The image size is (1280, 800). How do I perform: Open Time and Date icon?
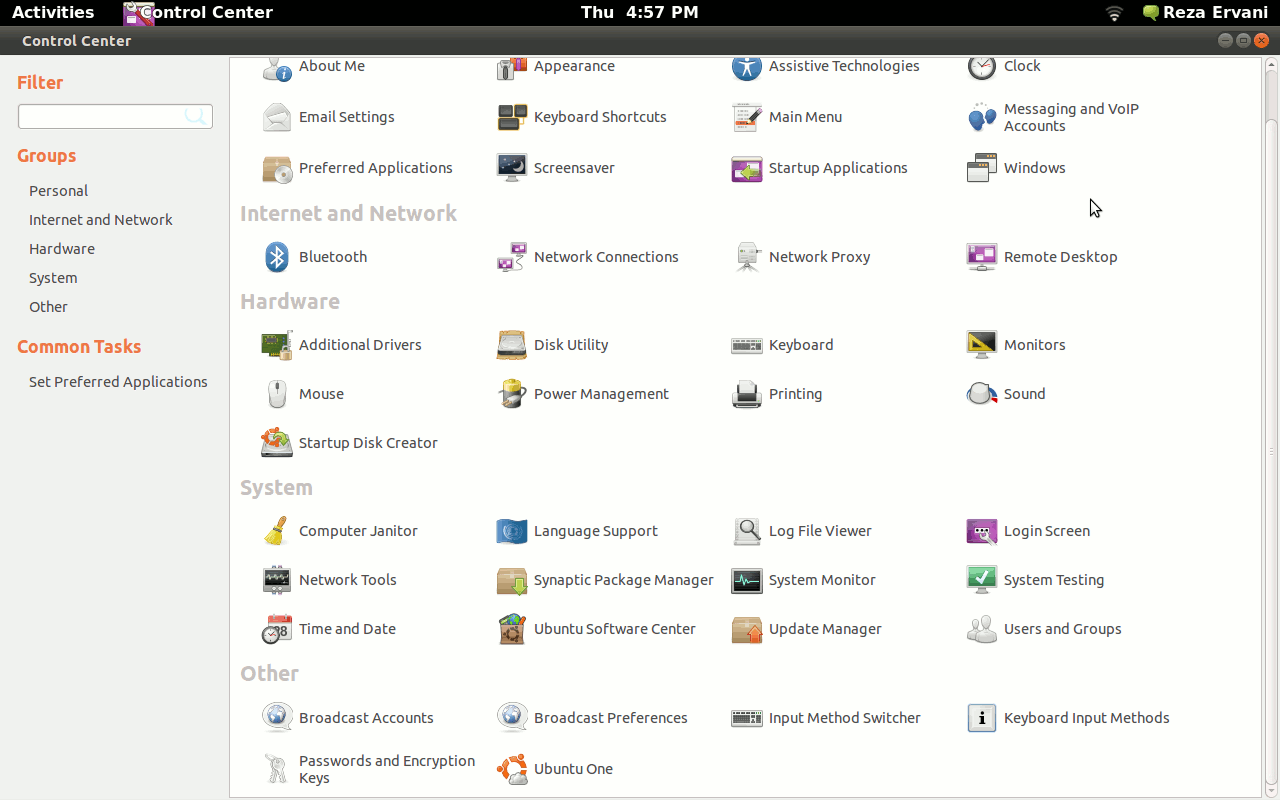coord(277,629)
